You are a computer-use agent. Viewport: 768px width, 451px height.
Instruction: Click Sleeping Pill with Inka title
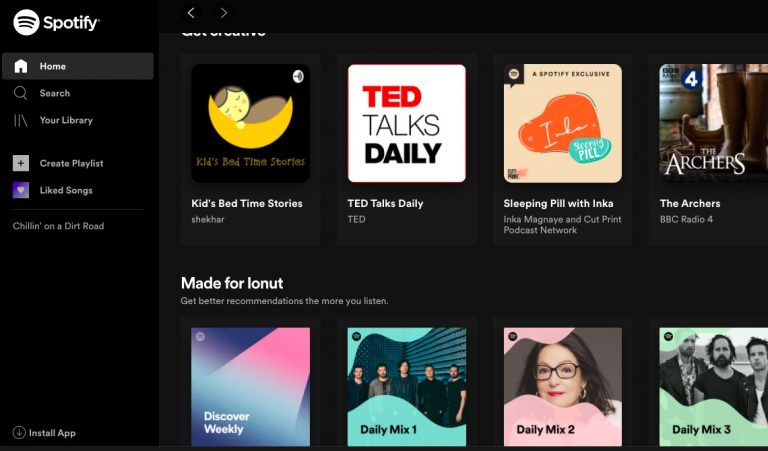558,203
